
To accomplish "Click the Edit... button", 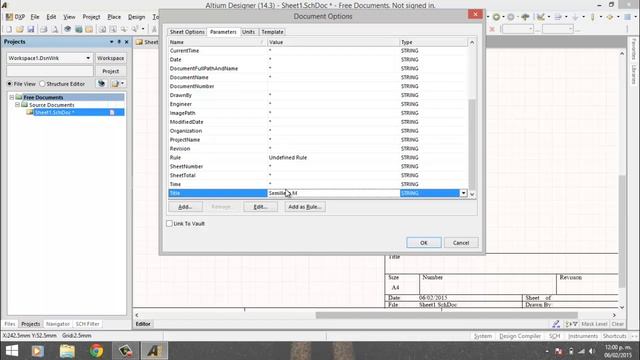I will [260, 207].
